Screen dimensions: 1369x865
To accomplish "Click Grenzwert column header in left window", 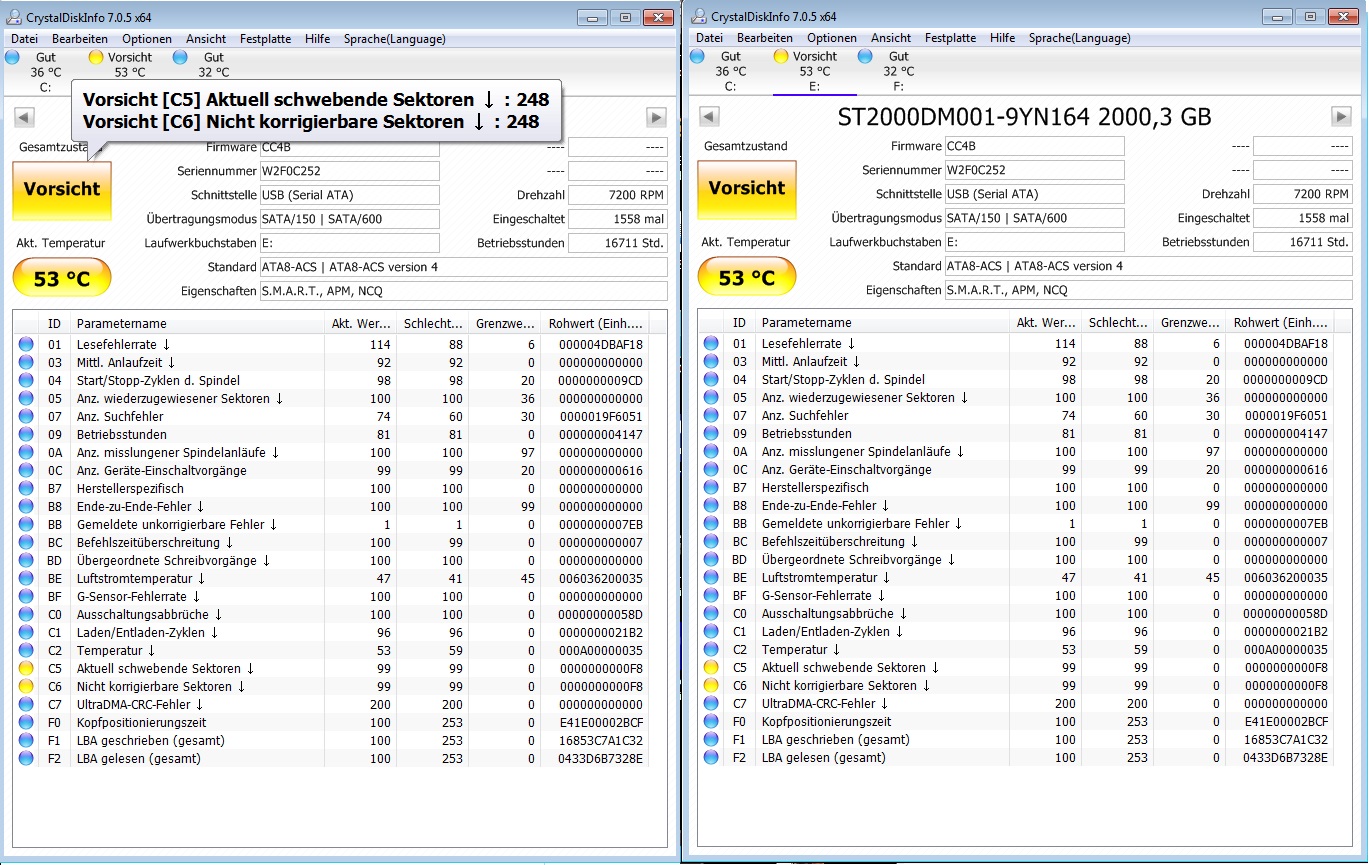I will 504,324.
